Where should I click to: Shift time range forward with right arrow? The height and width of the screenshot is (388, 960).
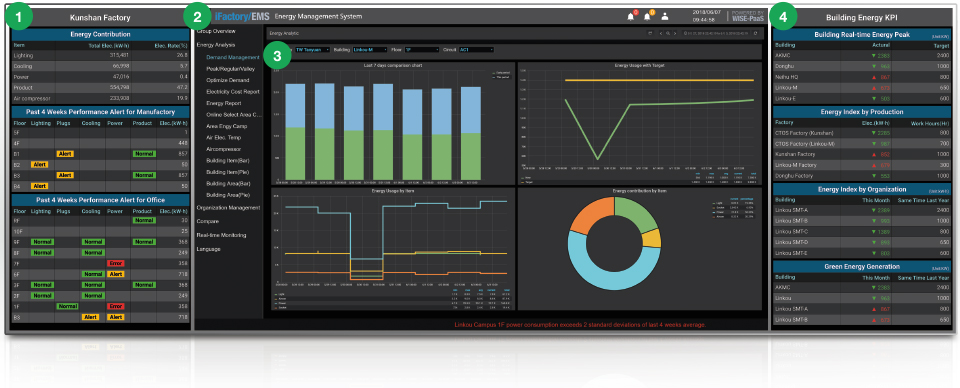(675, 33)
